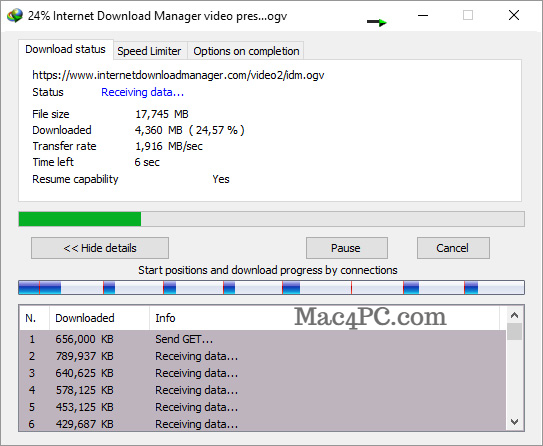Viewport: 543px width, 446px height.
Task: Click the Resume capability Yes value
Action: [221, 179]
